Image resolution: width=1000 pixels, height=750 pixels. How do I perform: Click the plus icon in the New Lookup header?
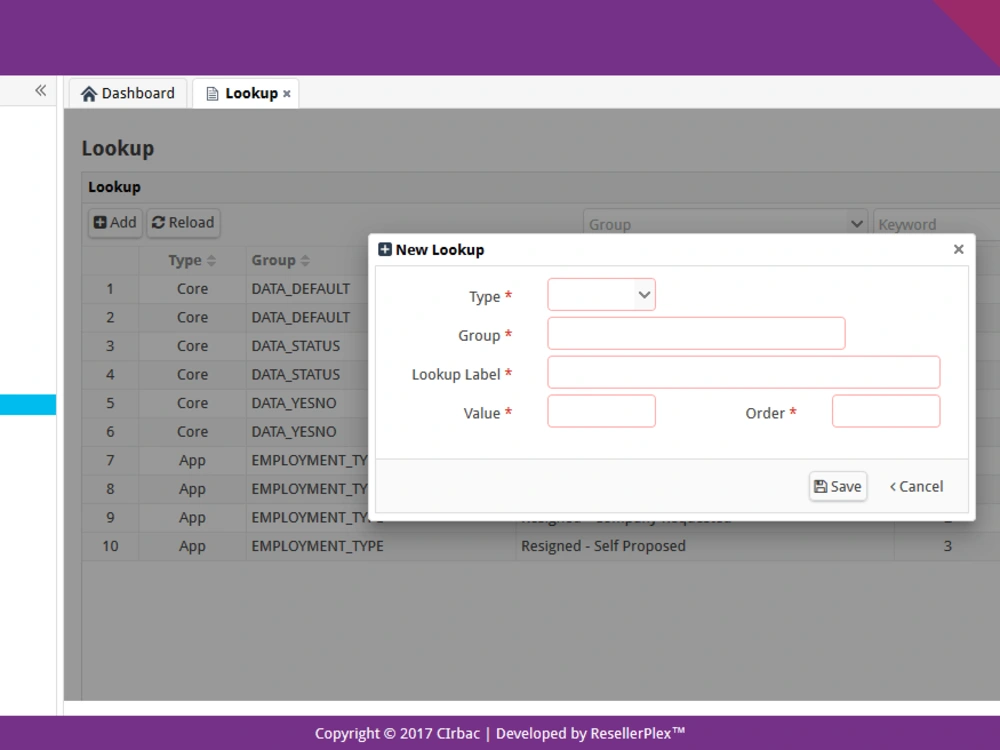click(x=384, y=249)
